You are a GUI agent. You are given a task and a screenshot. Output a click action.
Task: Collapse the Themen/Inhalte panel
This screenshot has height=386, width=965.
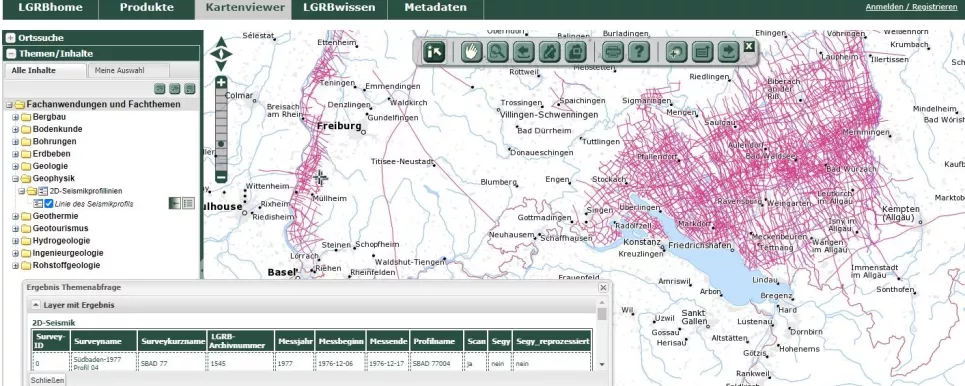coord(11,54)
